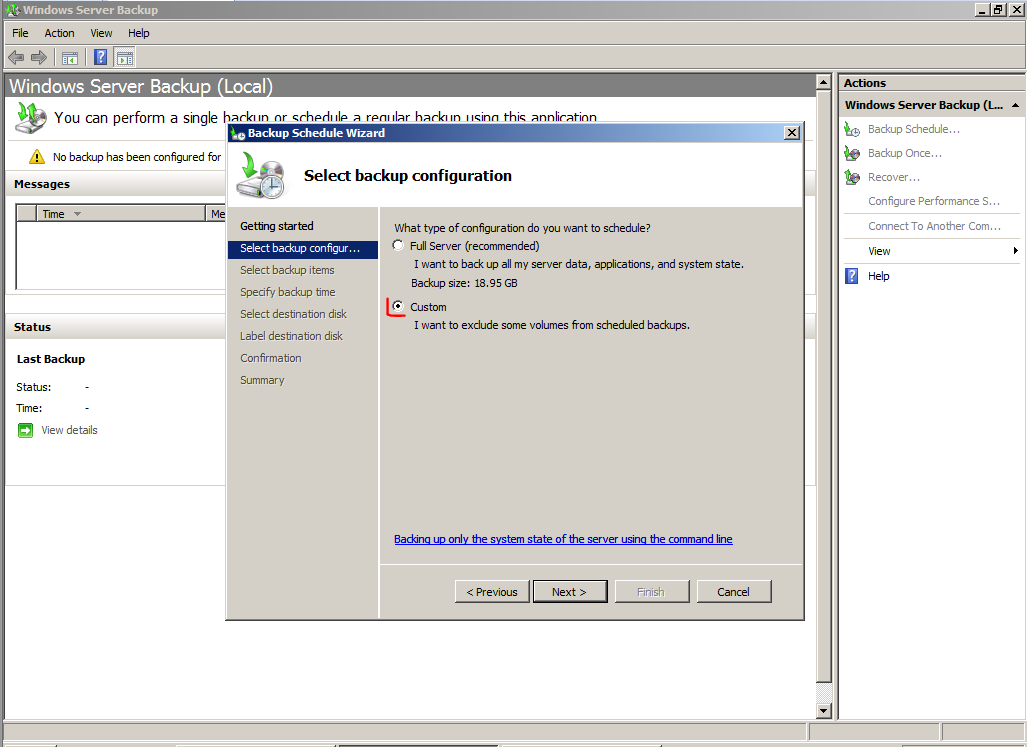
Task: Click the Label destination disk step text
Action: pos(291,336)
